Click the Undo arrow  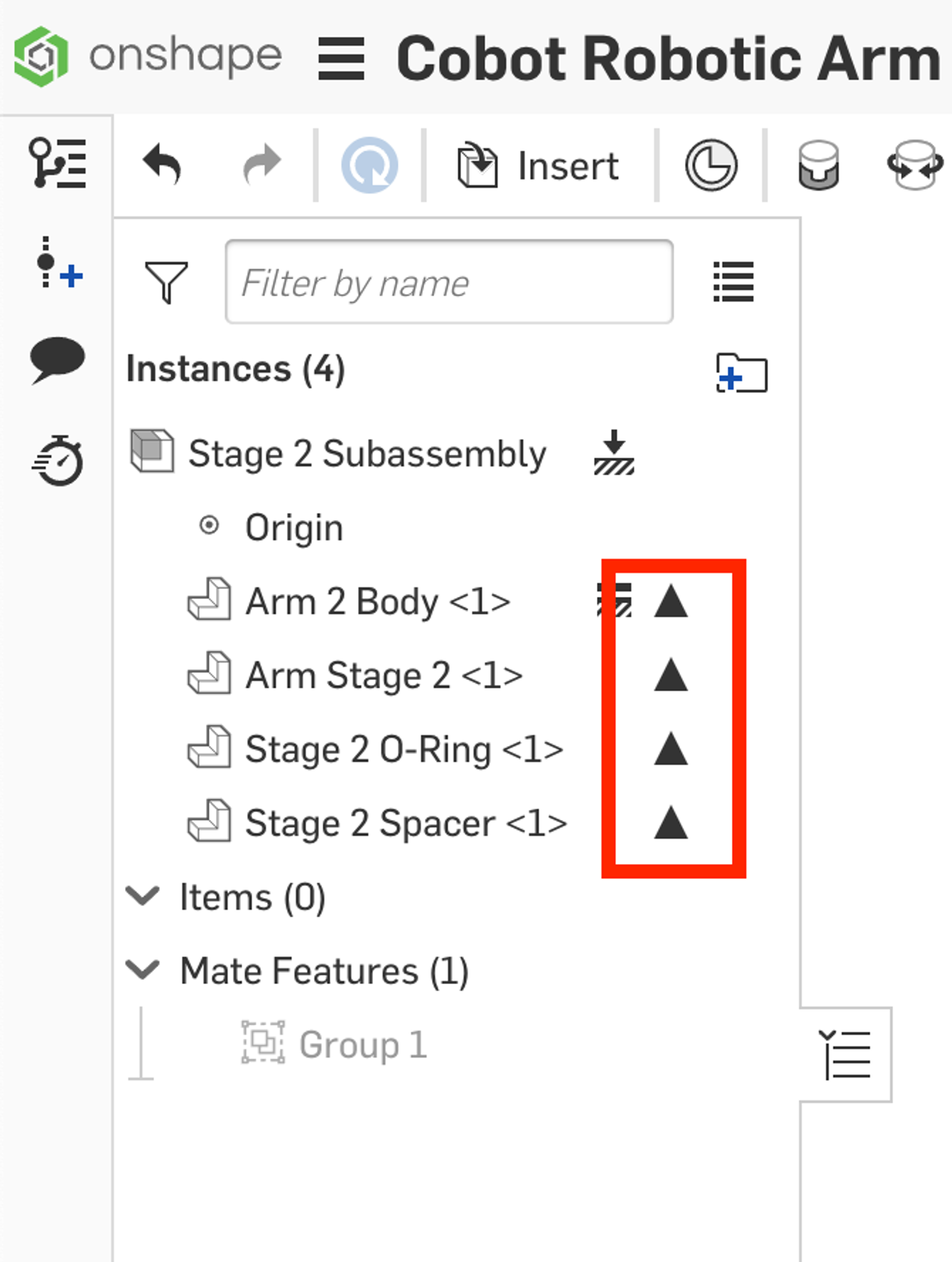pos(162,165)
